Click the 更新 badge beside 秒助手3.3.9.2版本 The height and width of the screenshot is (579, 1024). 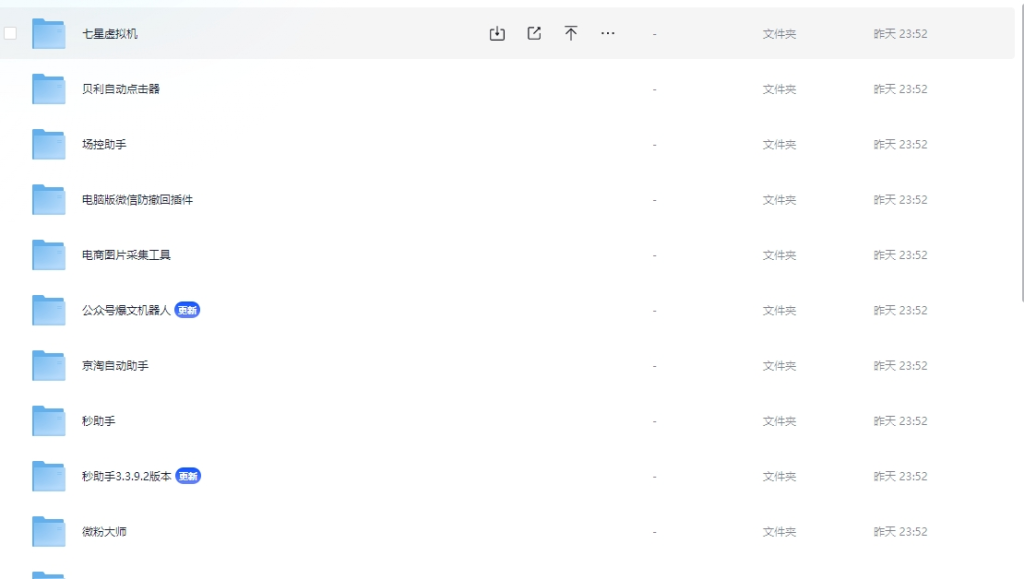pyautogui.click(x=188, y=476)
